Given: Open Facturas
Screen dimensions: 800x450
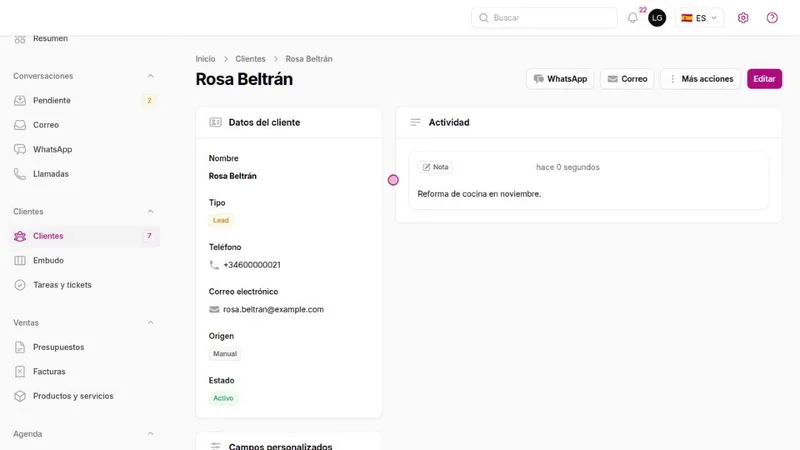Looking at the screenshot, I should [x=84, y=372].
